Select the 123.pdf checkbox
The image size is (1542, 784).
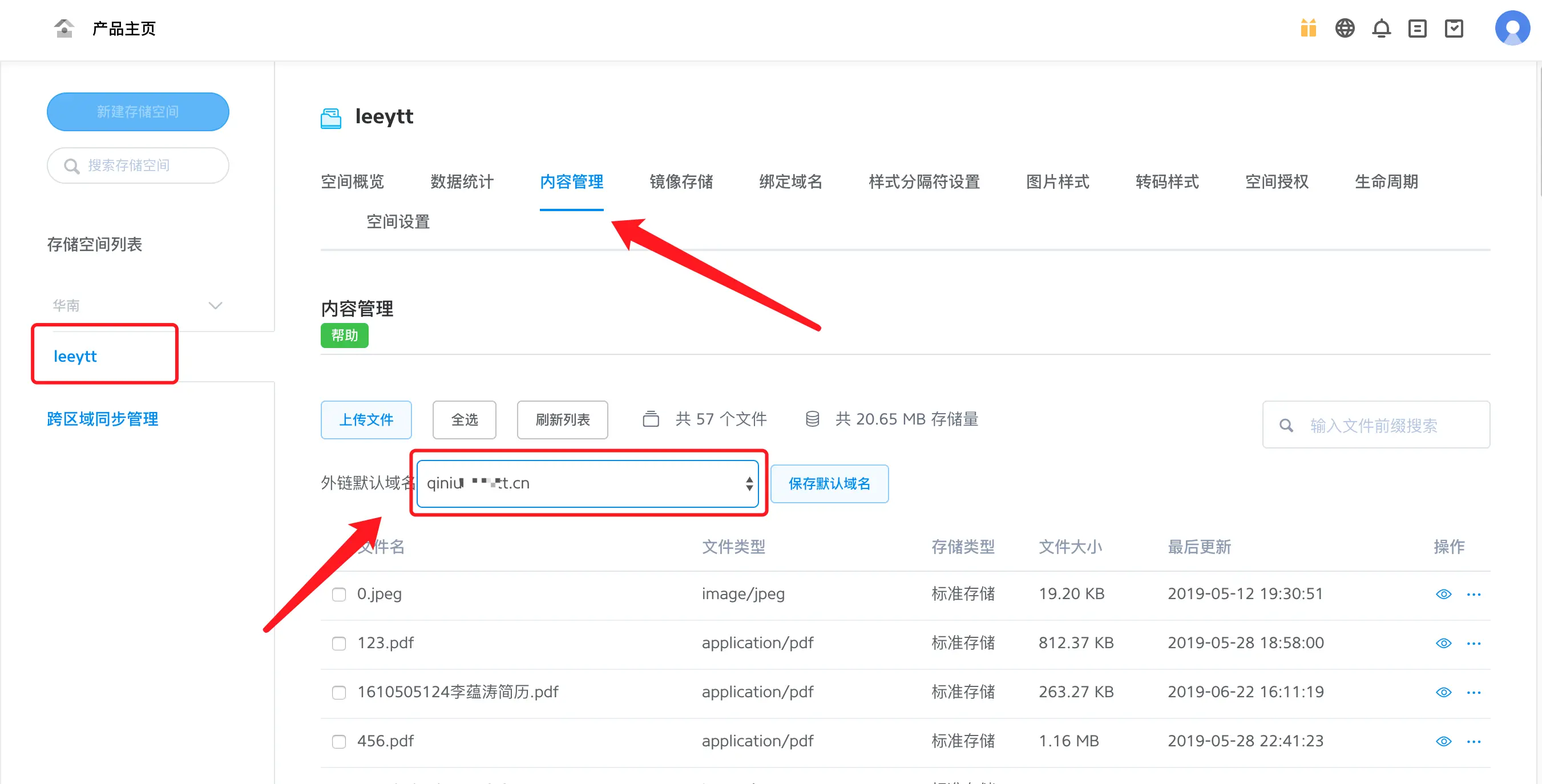click(x=339, y=644)
